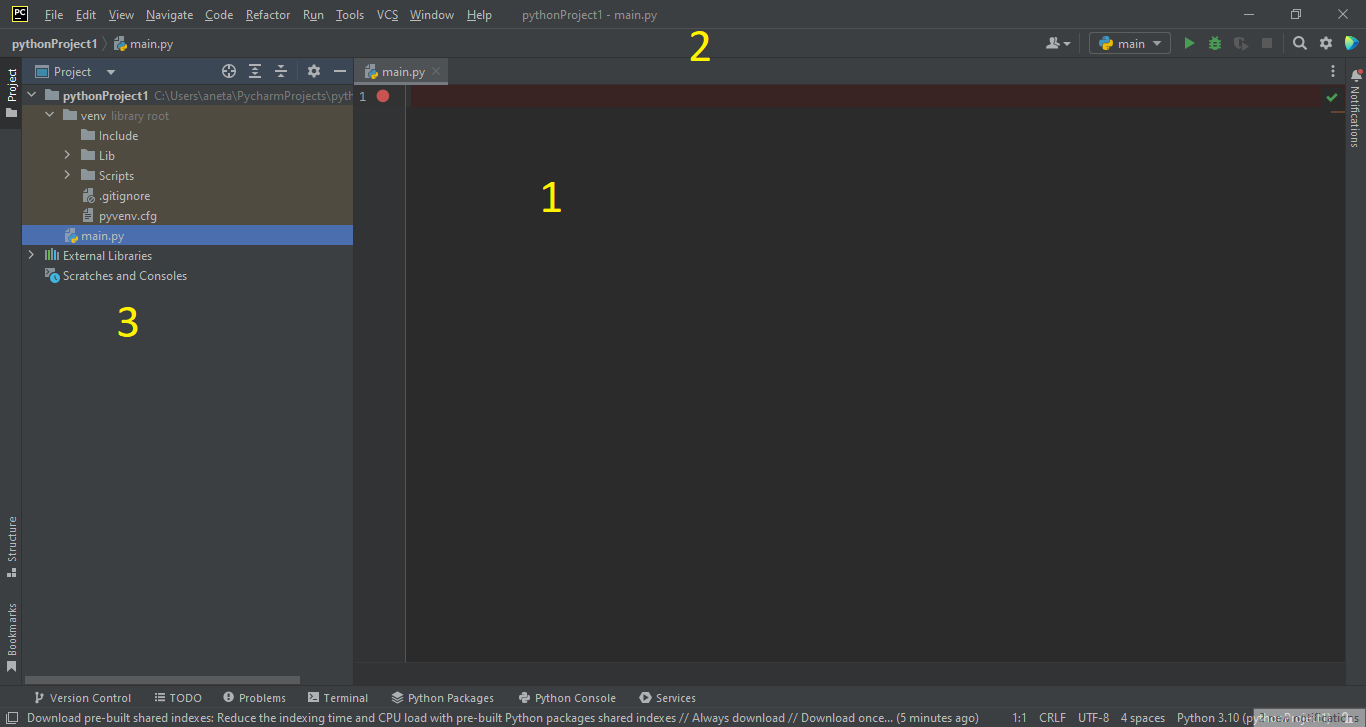
Task: Toggle breakpoint on line 1
Action: click(383, 96)
